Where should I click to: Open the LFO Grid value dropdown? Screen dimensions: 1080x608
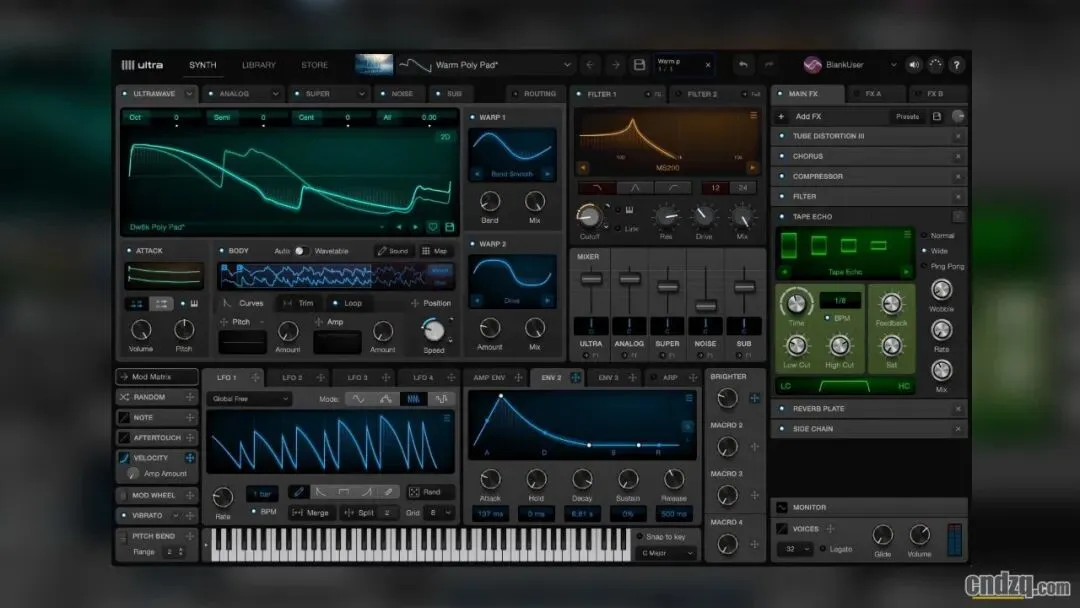pos(440,512)
